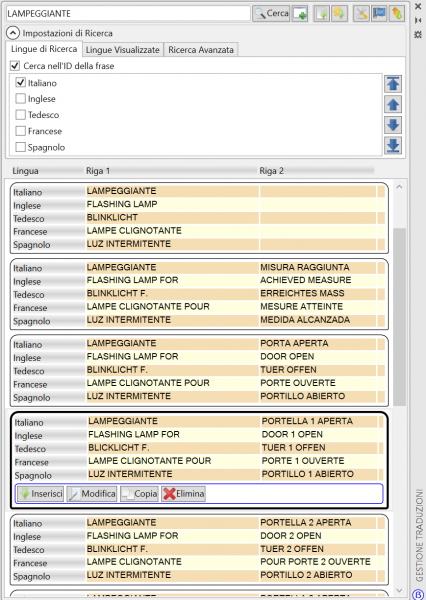Select the PORTE OUVERTE cell
Image resolution: width=426 pixels, height=600 pixels.
point(318,383)
